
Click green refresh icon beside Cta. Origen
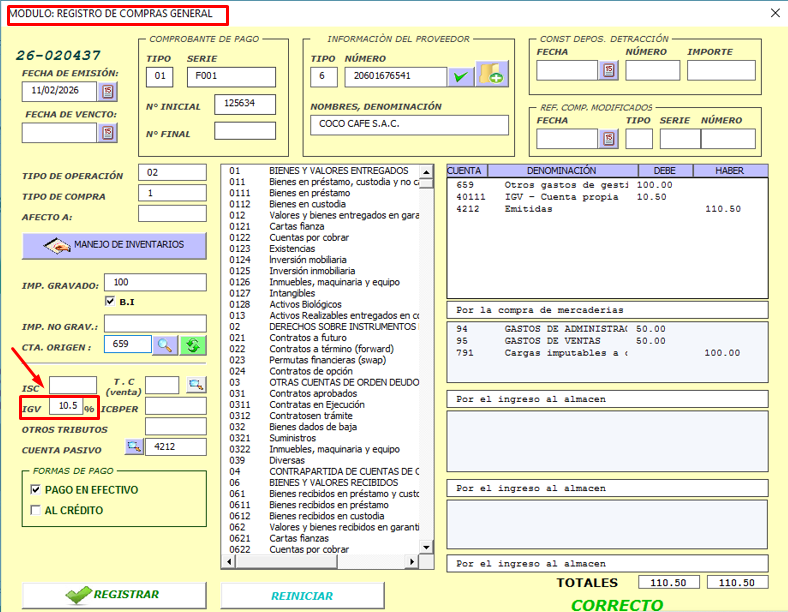coord(193,345)
